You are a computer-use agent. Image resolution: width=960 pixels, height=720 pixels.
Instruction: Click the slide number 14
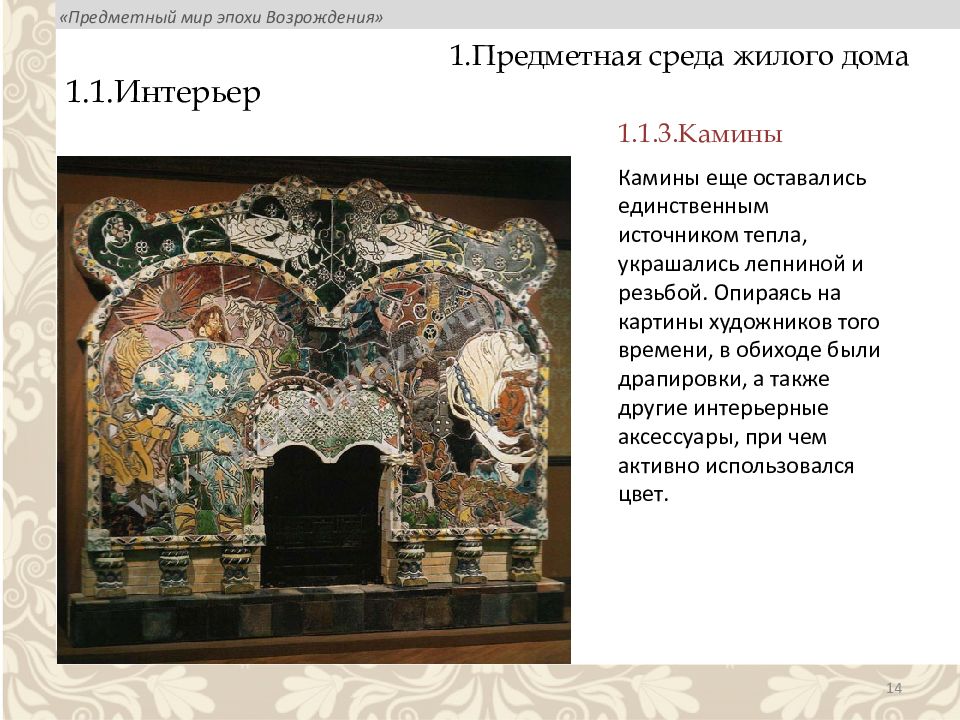[x=894, y=688]
